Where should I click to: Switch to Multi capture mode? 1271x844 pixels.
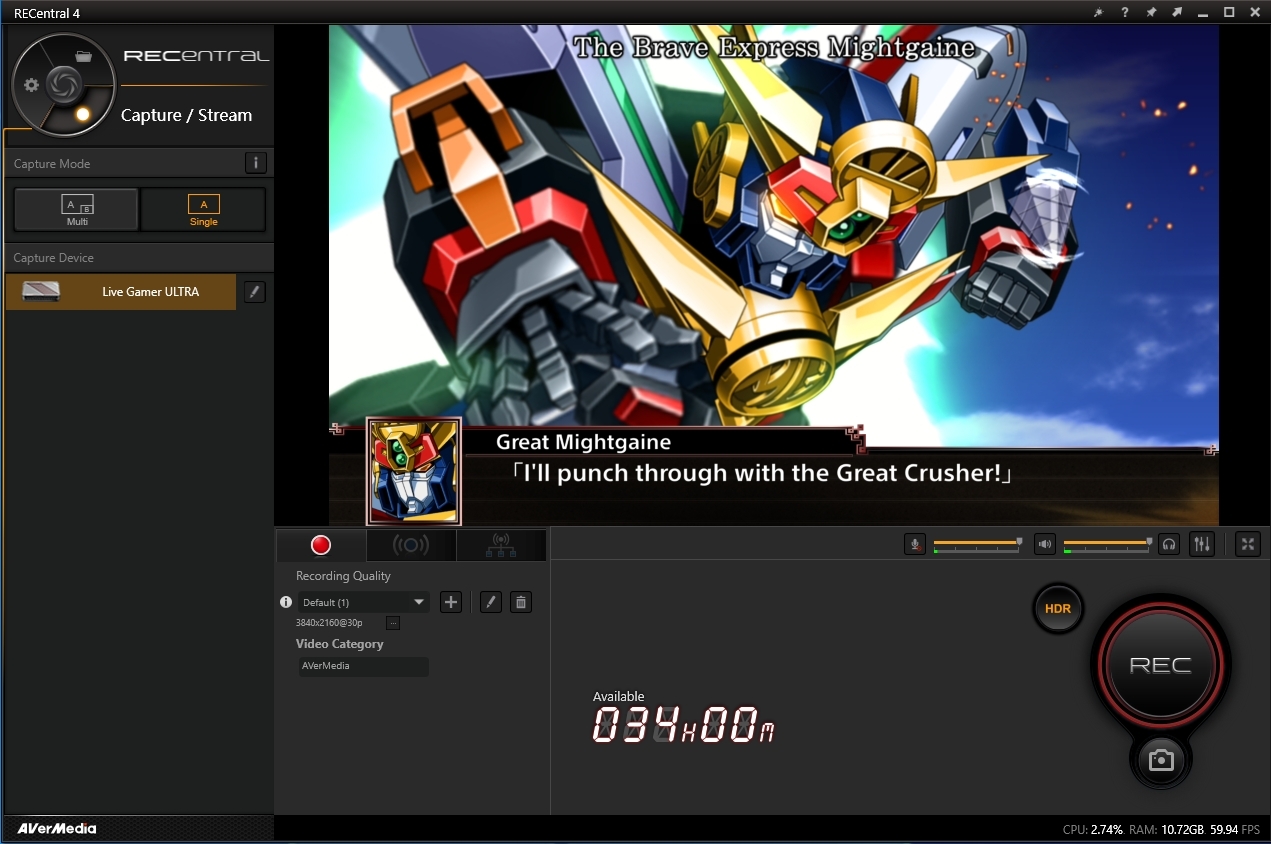coord(77,210)
